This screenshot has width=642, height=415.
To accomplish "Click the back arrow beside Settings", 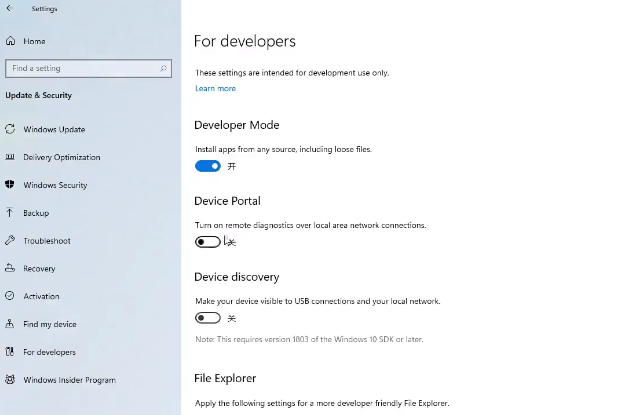I will (11, 9).
